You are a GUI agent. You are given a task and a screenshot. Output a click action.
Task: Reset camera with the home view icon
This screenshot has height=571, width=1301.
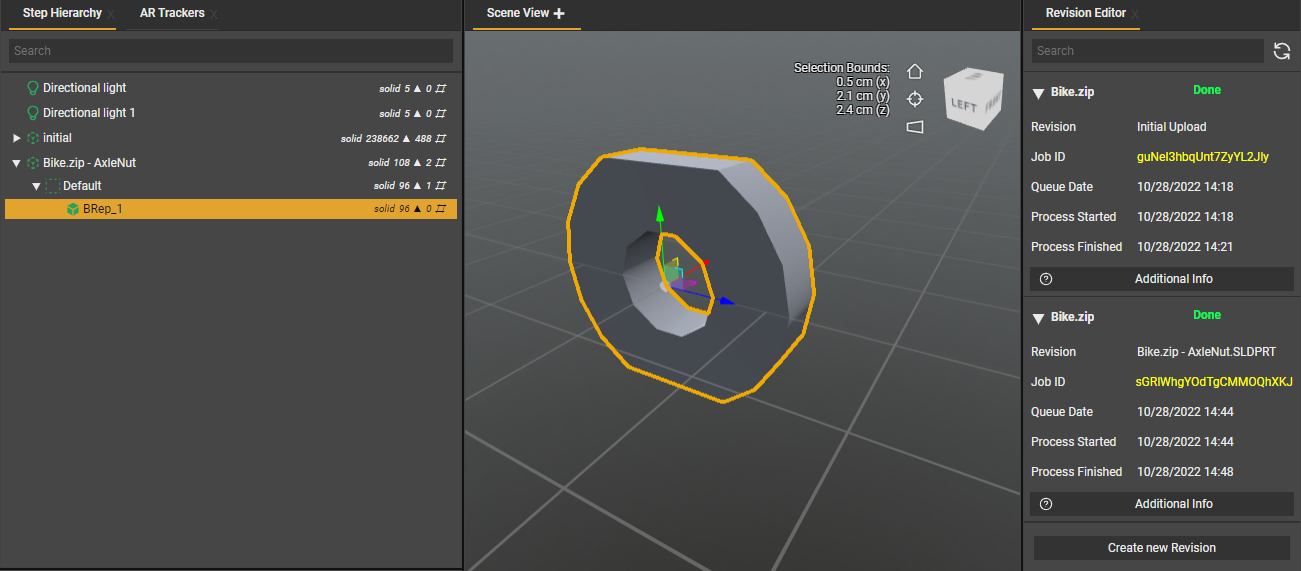[914, 71]
